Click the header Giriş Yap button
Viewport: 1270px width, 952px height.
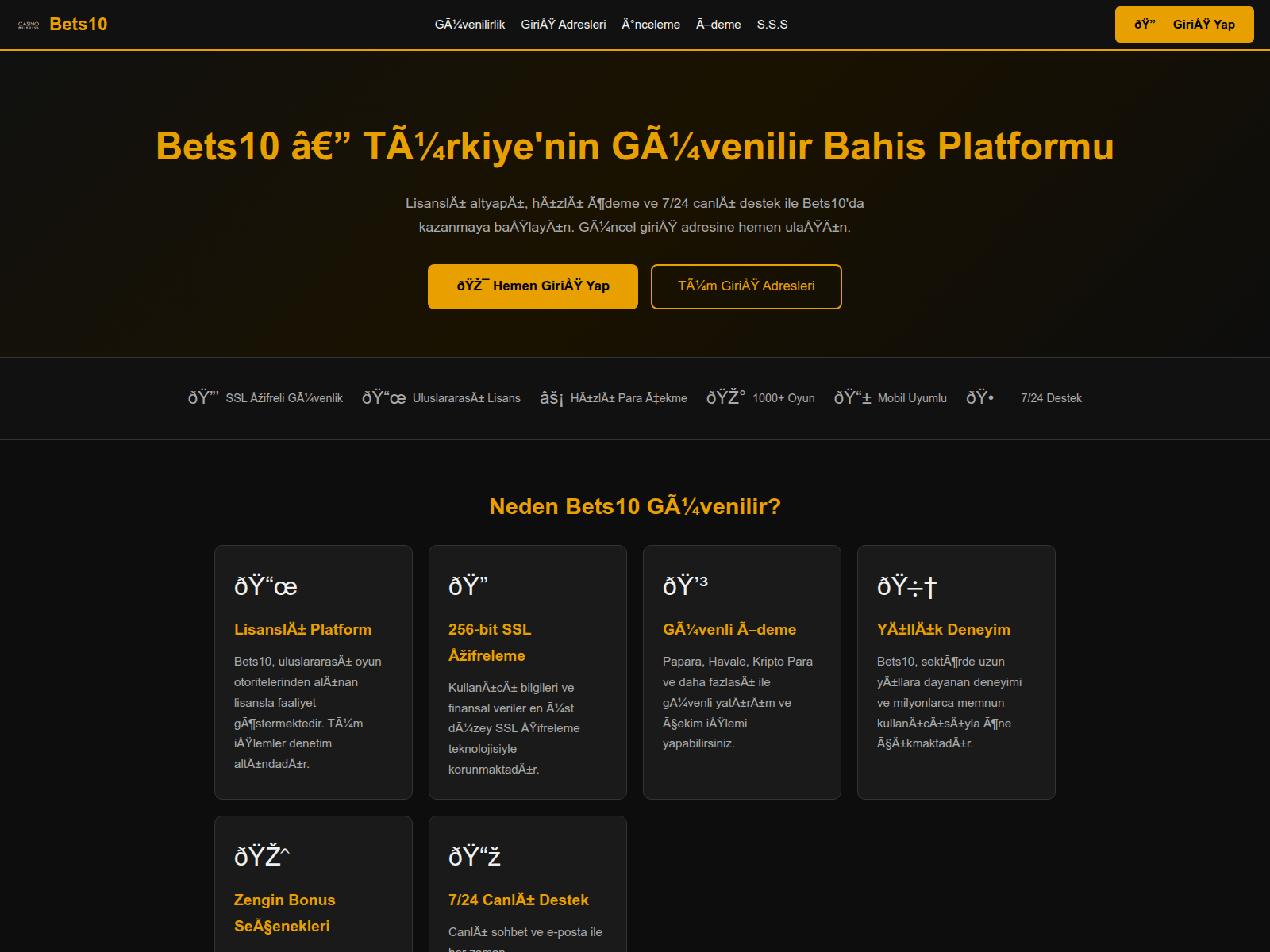[1184, 25]
